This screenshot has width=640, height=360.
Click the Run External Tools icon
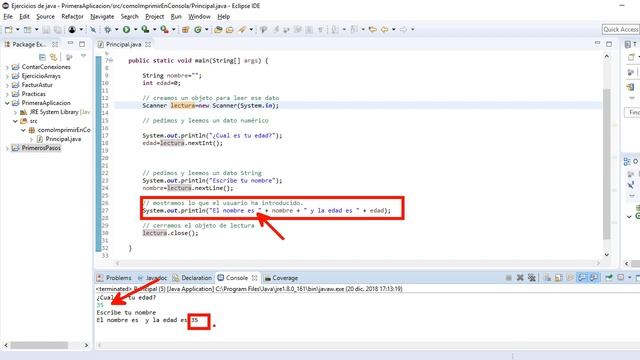[164, 29]
